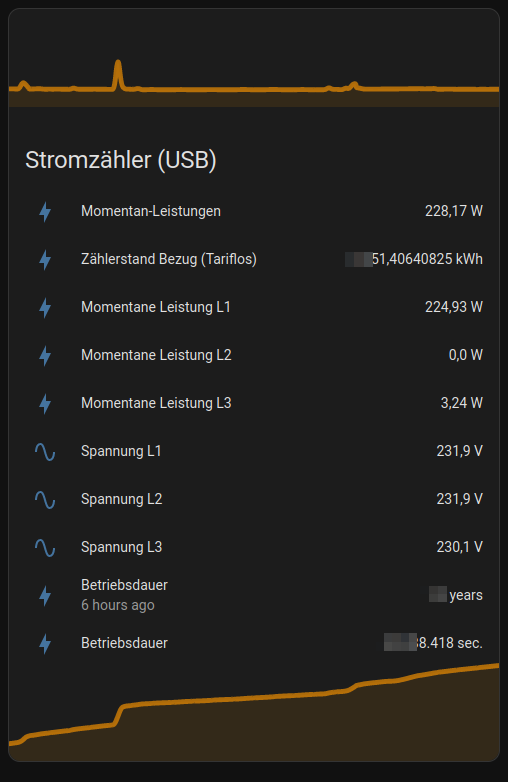The width and height of the screenshot is (508, 782).
Task: Click the rising orange graph at the card bottom
Action: coord(254,711)
